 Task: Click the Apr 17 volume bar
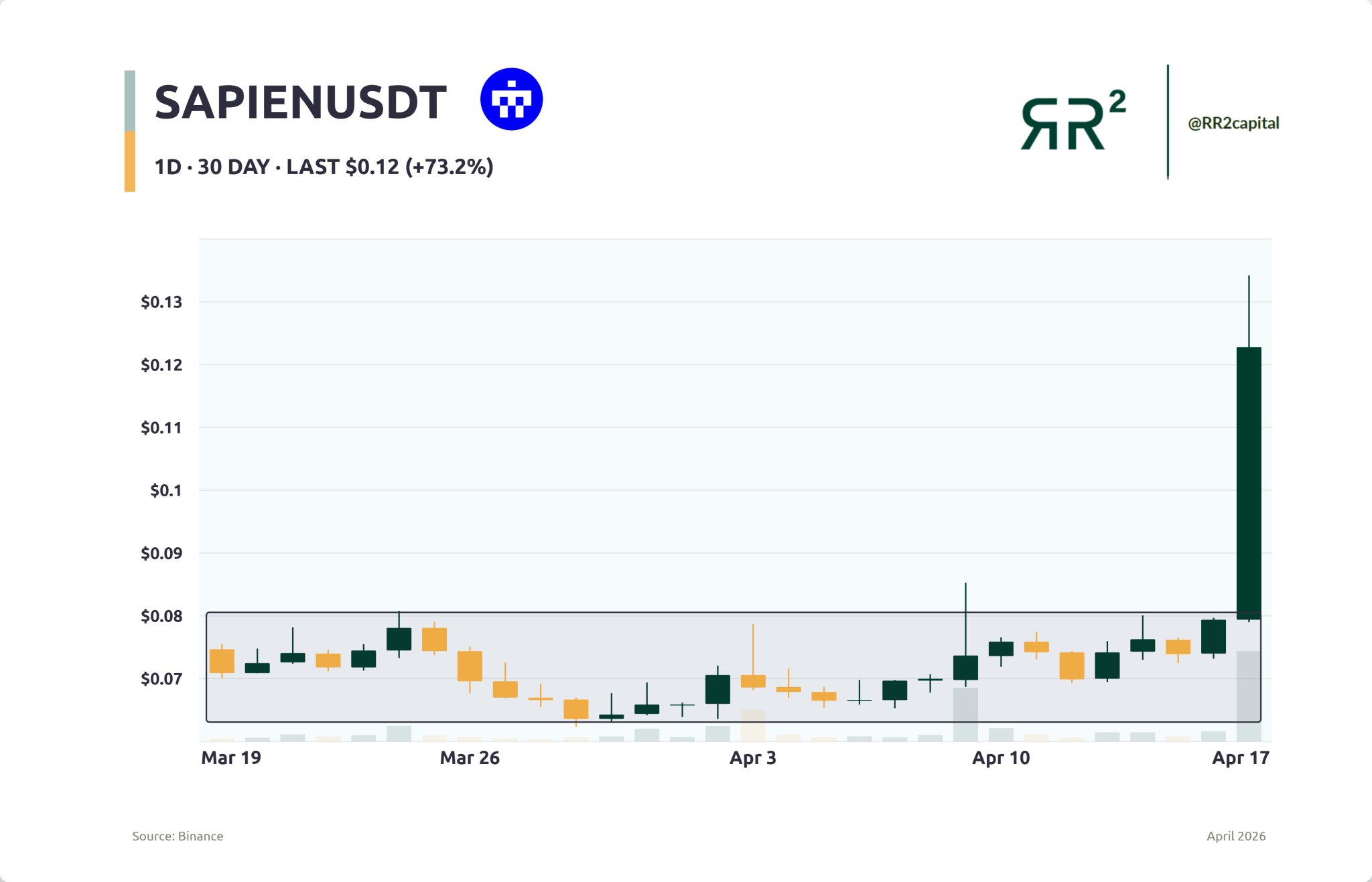[x=1248, y=696]
